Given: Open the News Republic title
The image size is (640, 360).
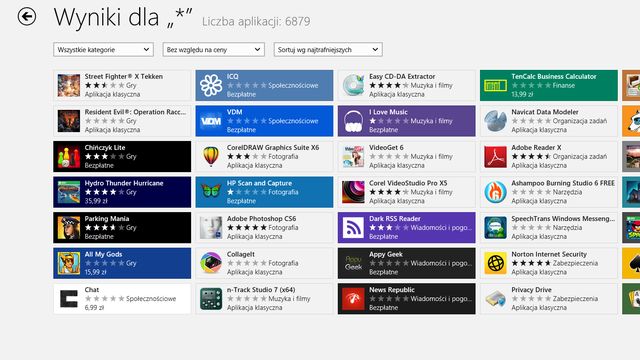Looking at the screenshot, I should click(x=392, y=289).
